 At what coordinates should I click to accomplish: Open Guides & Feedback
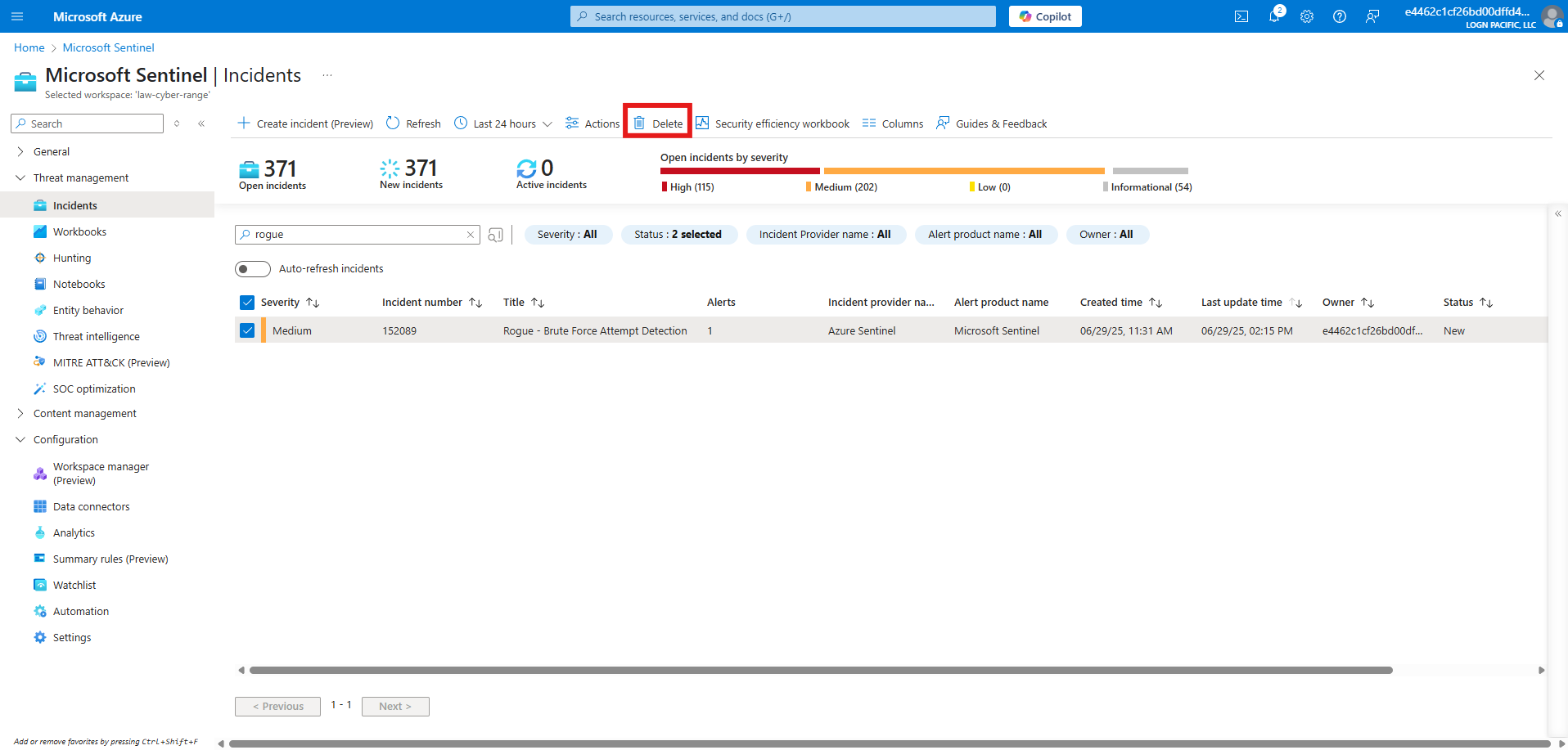tap(991, 124)
